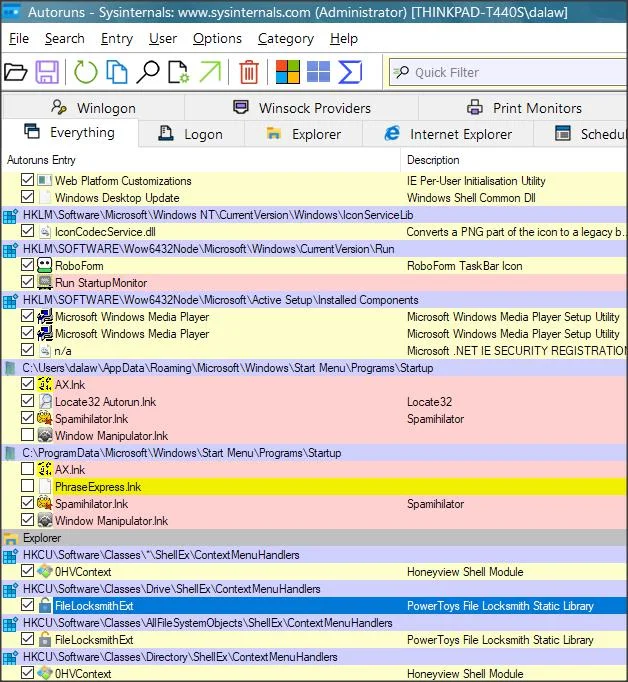This screenshot has width=628, height=682.
Task: Switch to the Explorer tab
Action: [x=304, y=134]
